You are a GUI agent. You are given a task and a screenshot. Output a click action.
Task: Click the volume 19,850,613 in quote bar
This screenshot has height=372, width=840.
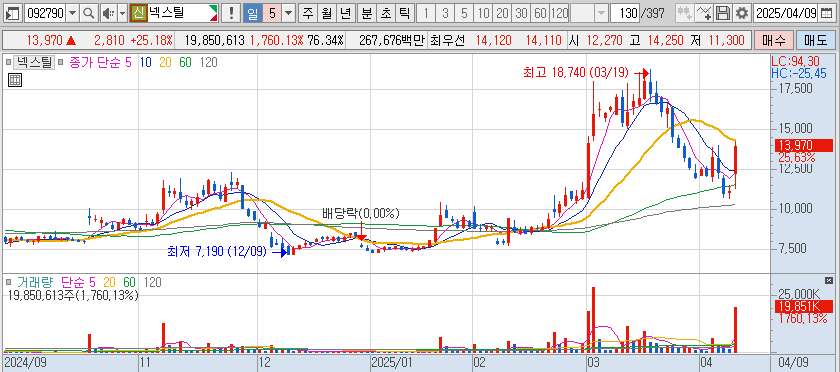[214, 40]
